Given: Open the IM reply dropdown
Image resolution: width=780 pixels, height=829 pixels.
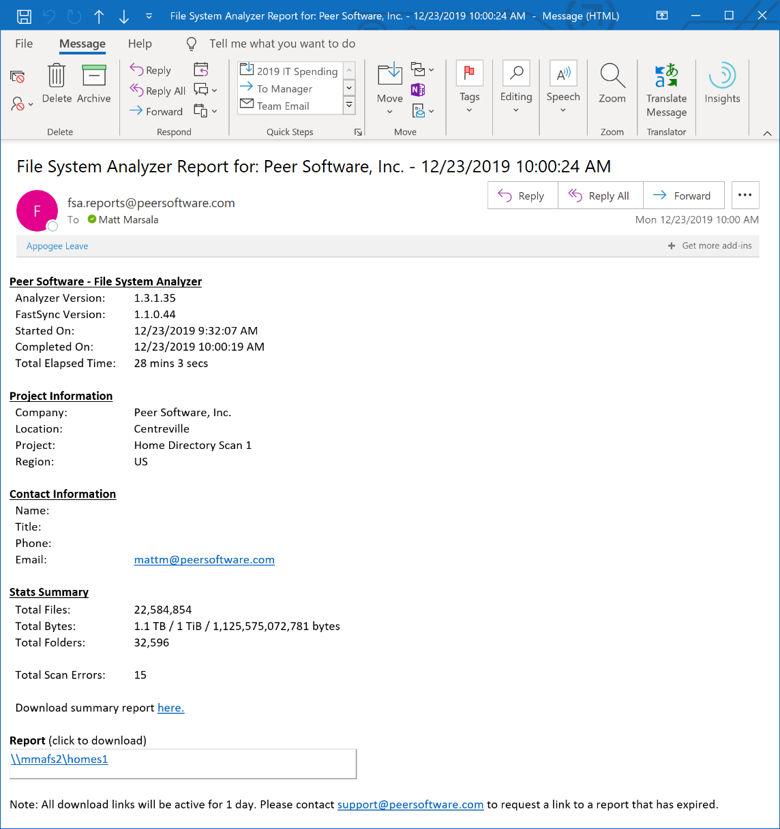Looking at the screenshot, I should [206, 90].
